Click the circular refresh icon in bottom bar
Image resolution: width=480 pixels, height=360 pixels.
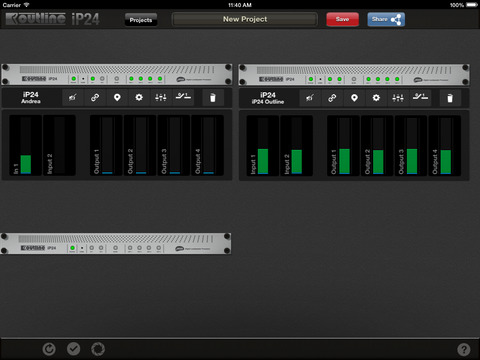(x=49, y=349)
